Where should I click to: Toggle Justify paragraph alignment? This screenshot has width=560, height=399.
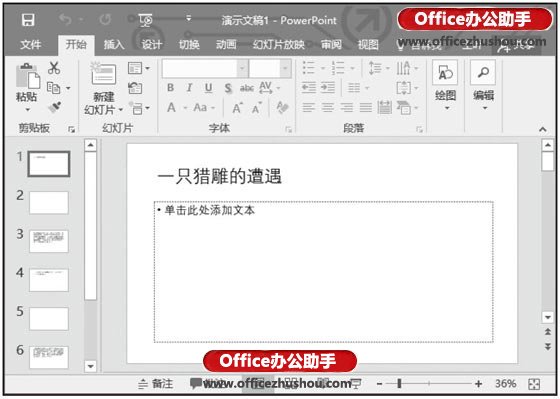366,108
